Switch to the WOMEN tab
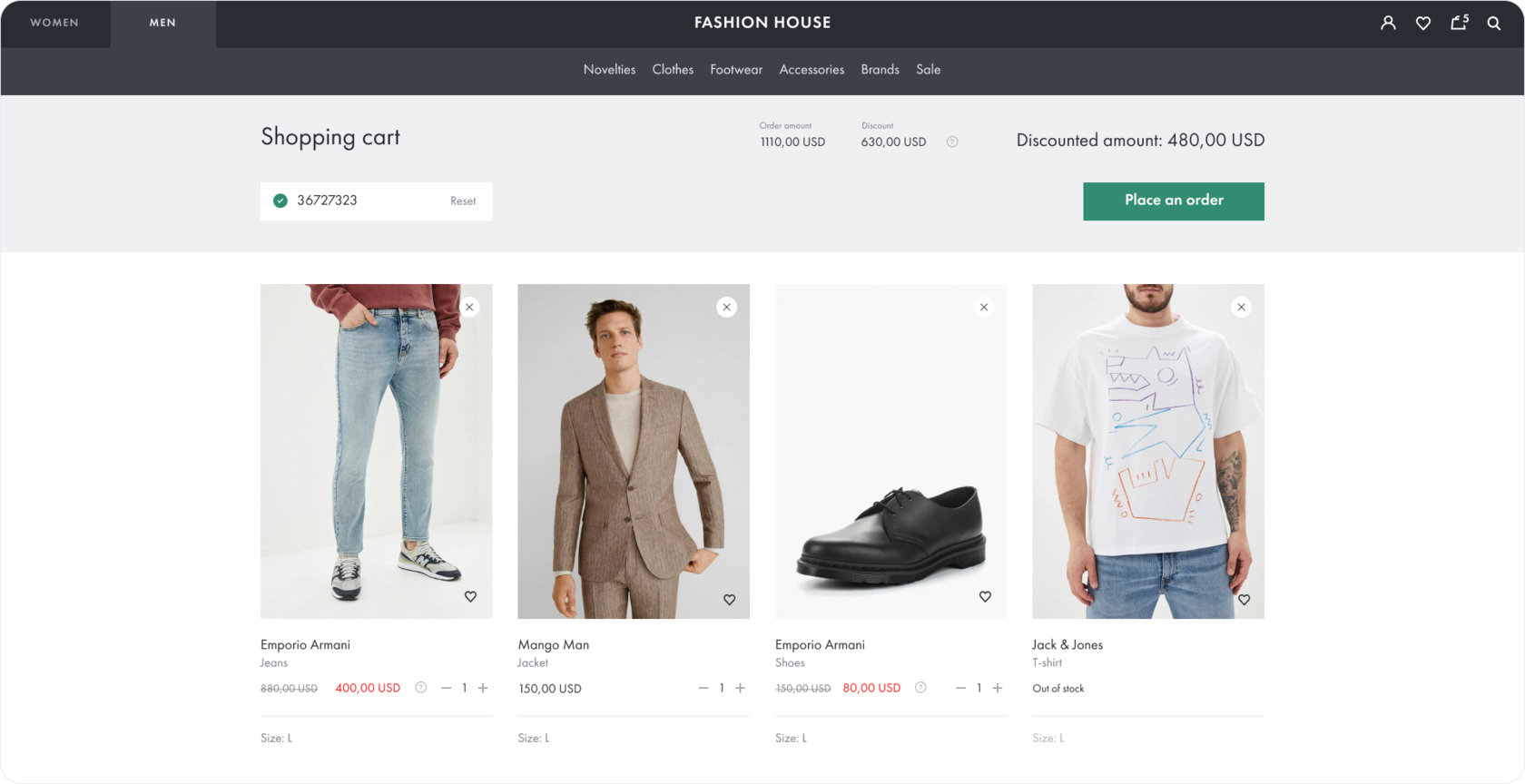 (x=54, y=23)
